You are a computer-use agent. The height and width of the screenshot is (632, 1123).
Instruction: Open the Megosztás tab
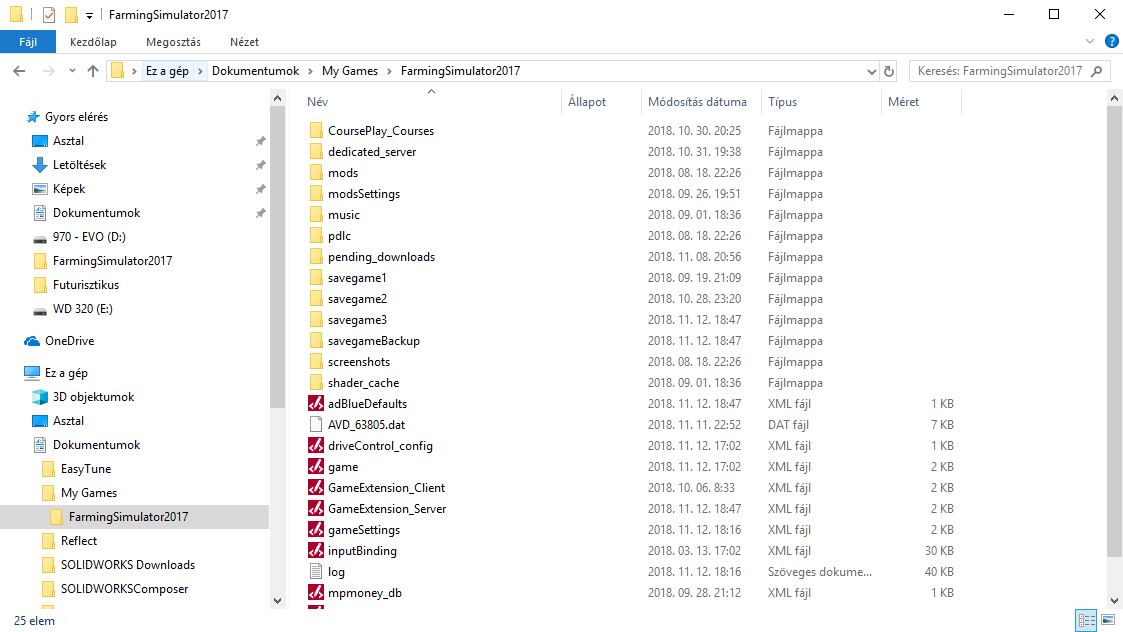(x=173, y=42)
